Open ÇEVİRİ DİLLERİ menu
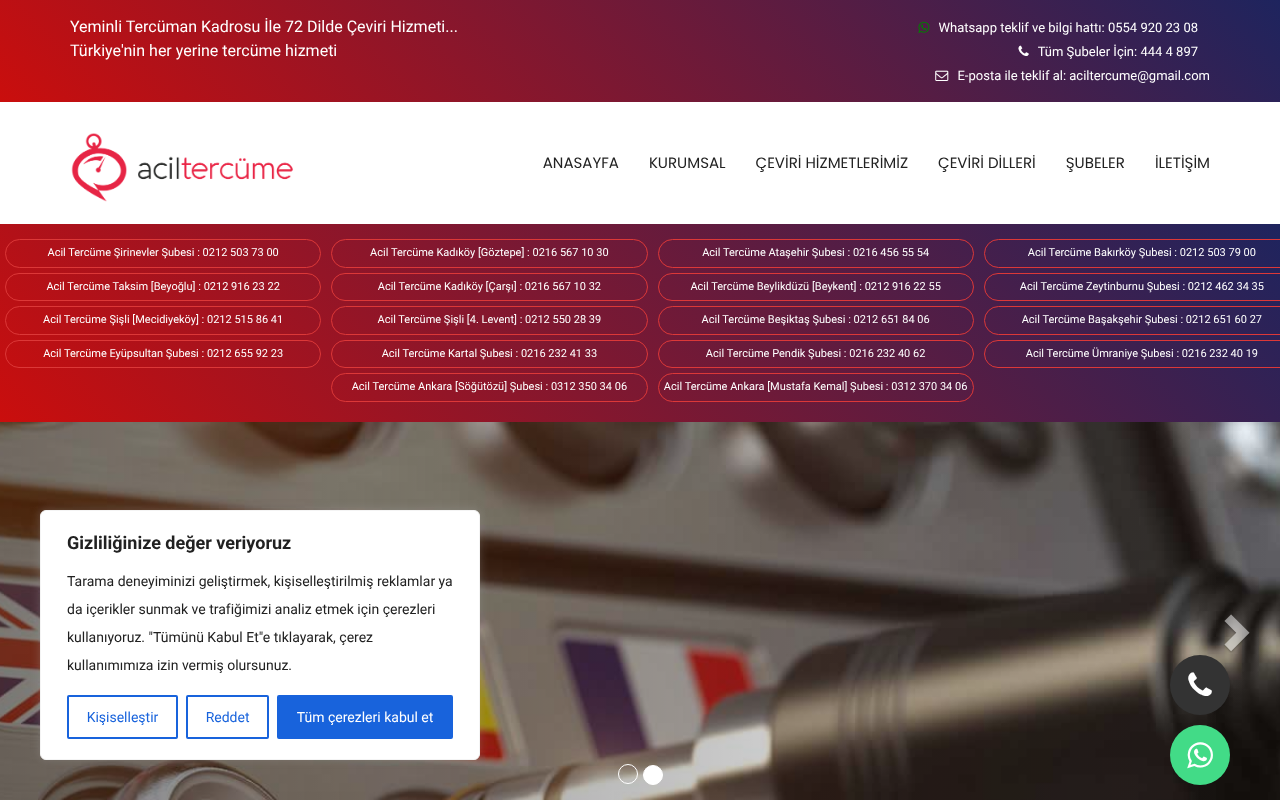Viewport: 1280px width, 800px height. click(x=987, y=163)
